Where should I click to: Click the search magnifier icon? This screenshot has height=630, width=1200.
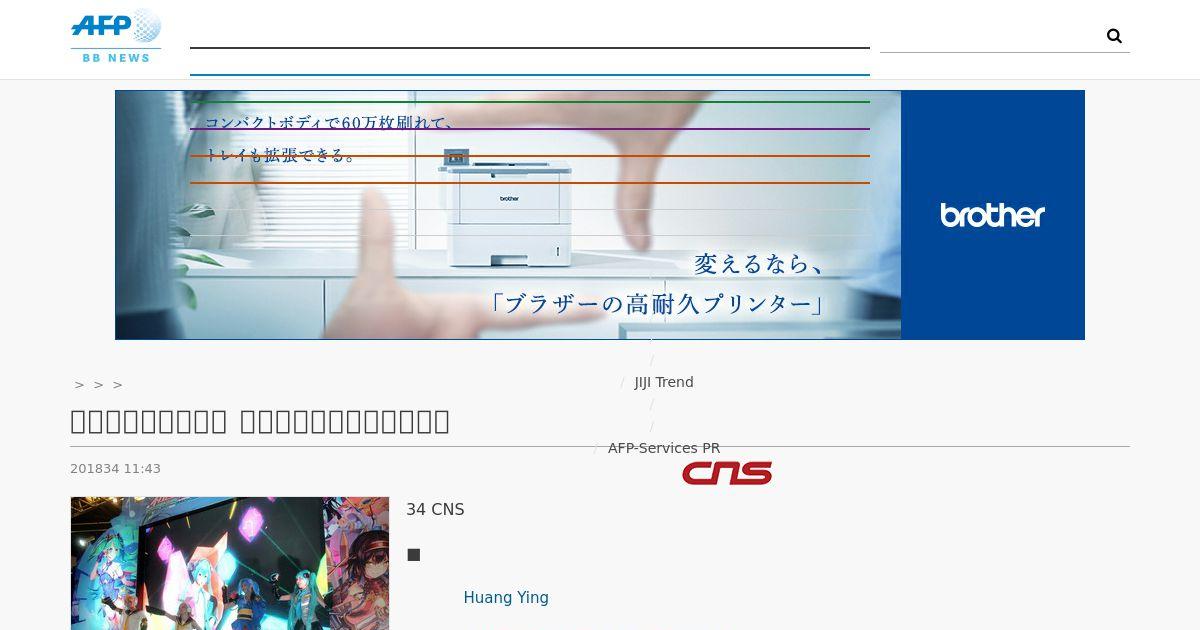1114,36
